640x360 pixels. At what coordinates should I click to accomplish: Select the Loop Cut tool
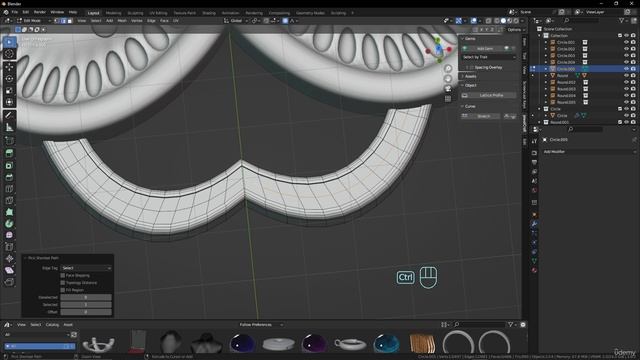[9, 189]
